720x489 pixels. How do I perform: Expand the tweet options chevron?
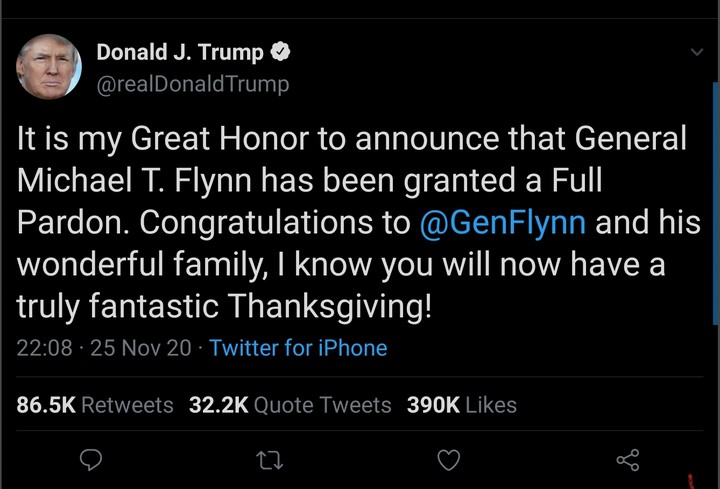tap(697, 53)
